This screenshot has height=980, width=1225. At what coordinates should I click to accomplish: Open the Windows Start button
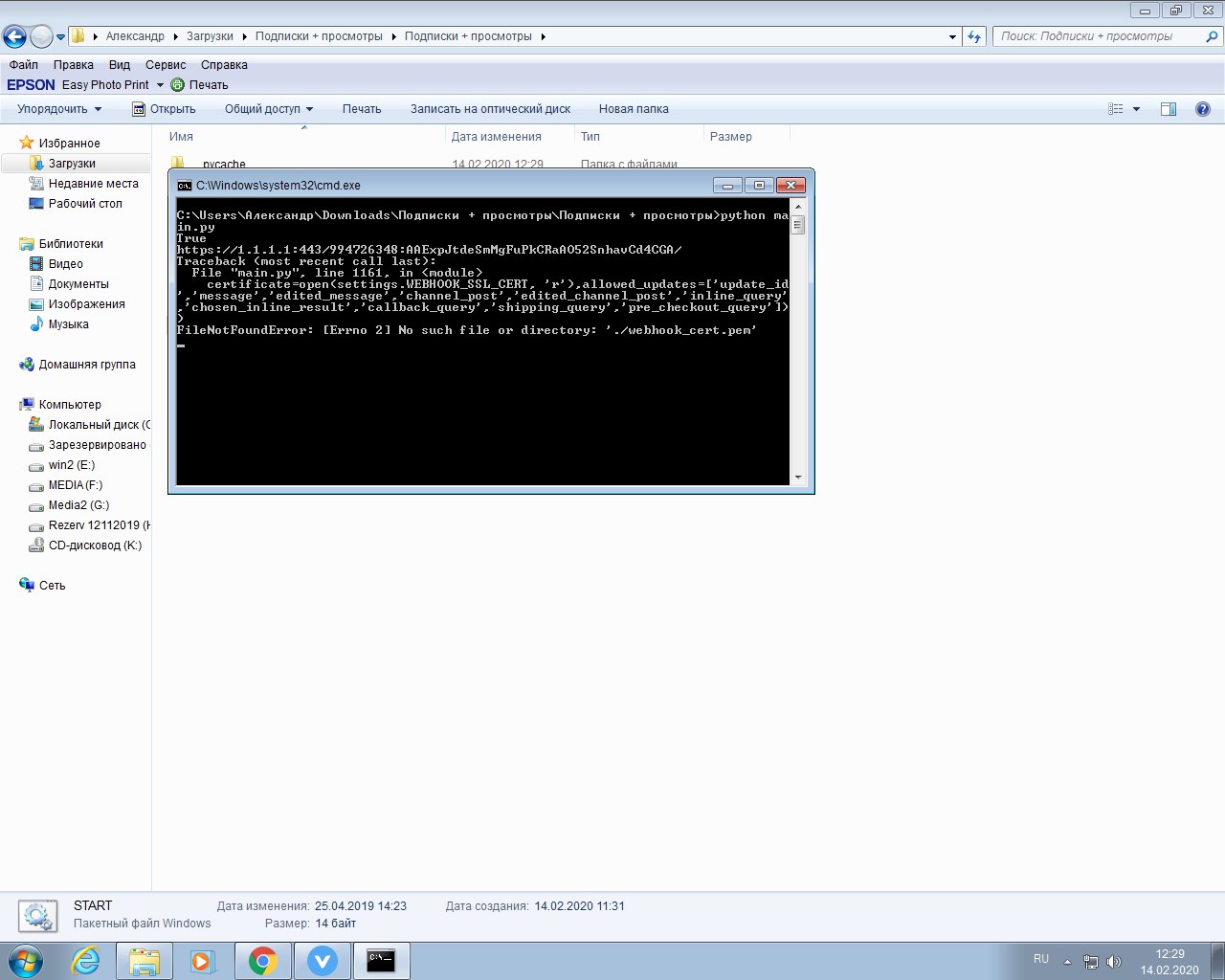[26, 961]
